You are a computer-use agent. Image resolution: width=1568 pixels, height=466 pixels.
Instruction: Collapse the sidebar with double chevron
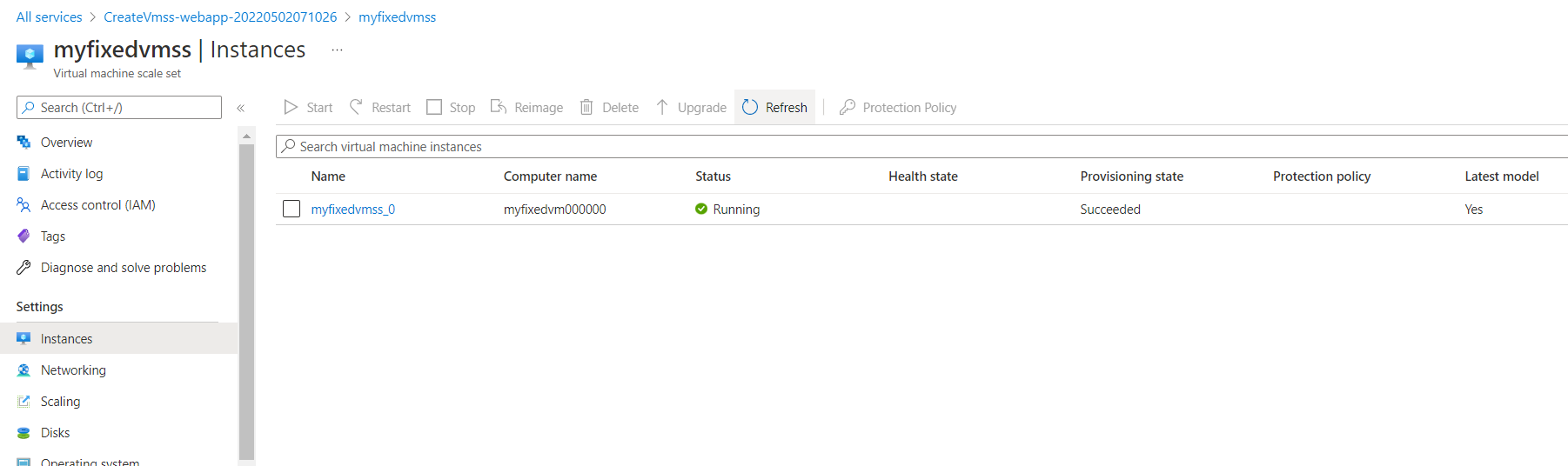(x=241, y=108)
